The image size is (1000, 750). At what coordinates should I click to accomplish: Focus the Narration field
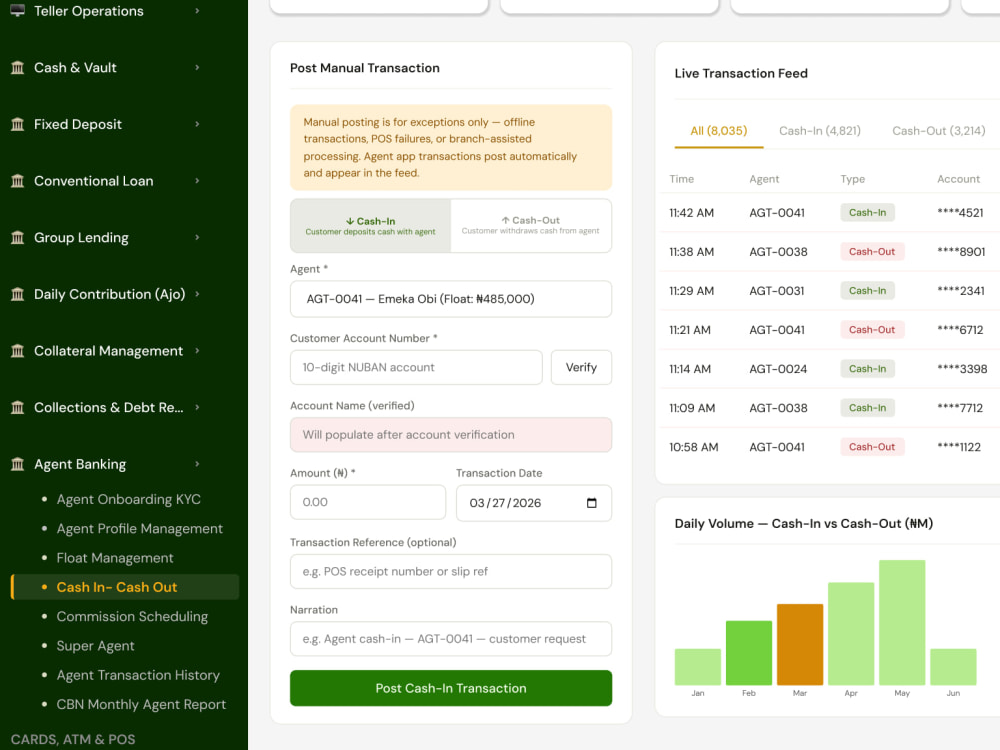click(x=451, y=639)
